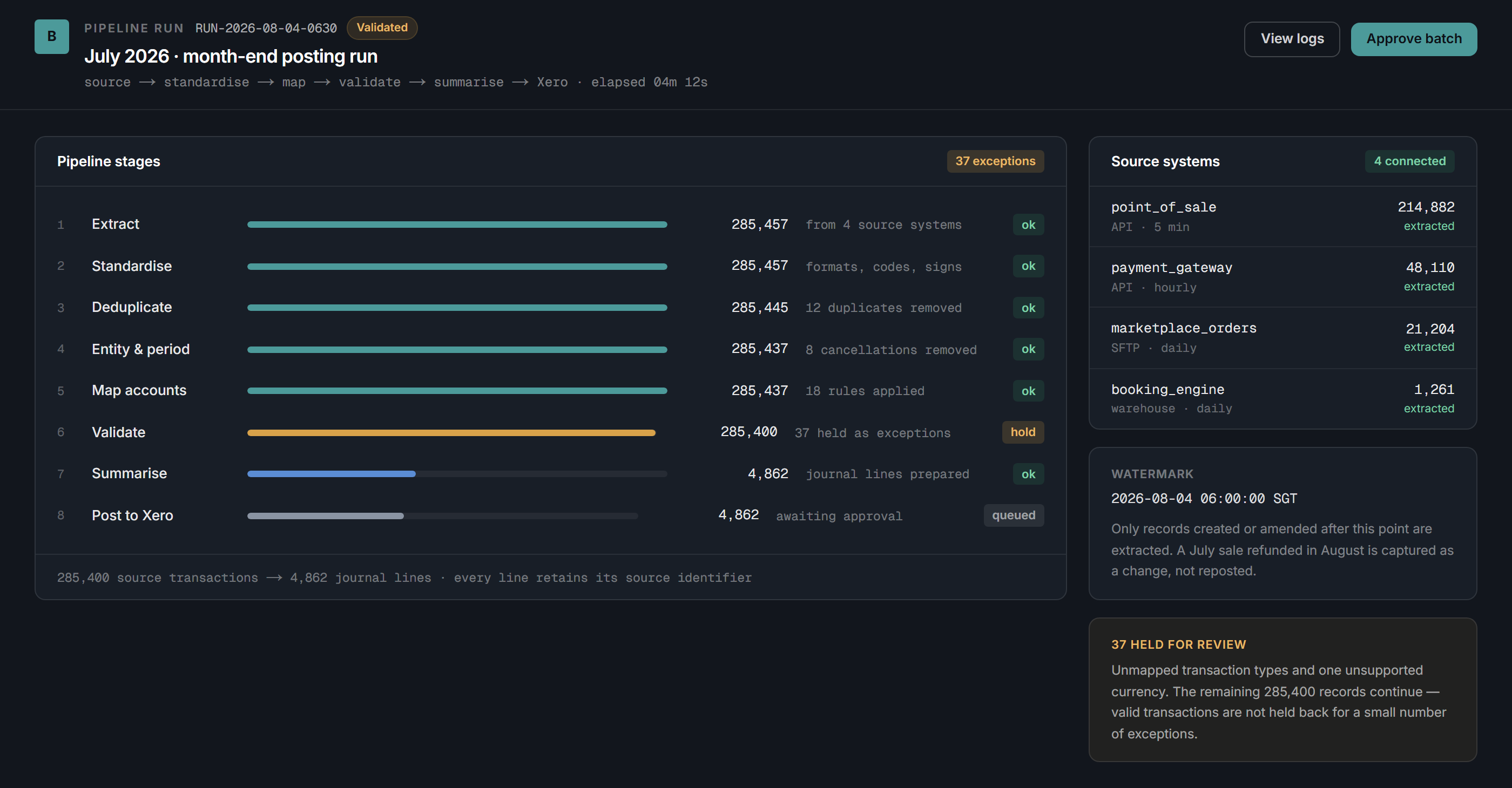
Task: Click the hold status on Validate row
Action: click(x=1023, y=432)
